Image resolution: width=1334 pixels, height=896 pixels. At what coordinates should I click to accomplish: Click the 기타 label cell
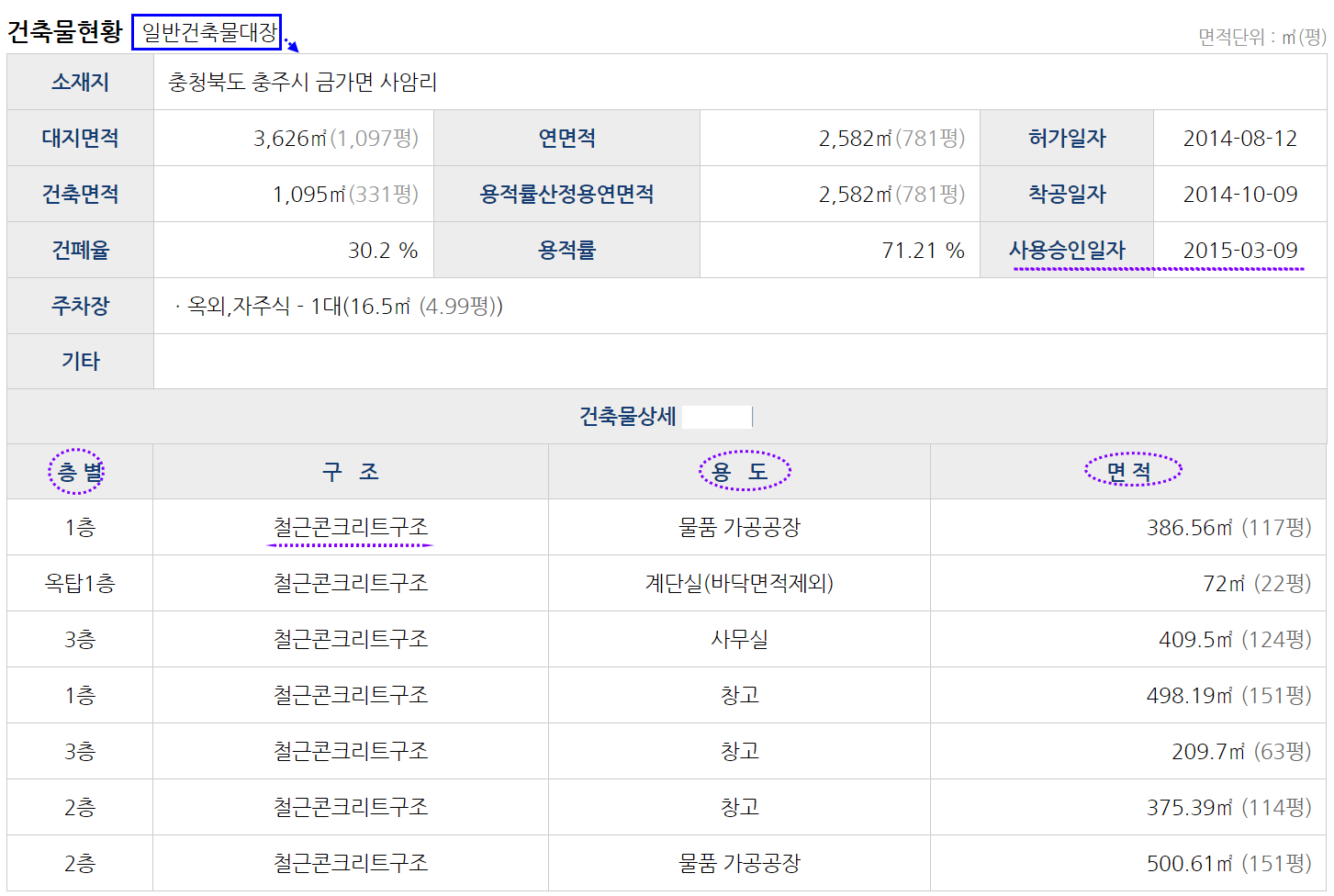point(80,361)
